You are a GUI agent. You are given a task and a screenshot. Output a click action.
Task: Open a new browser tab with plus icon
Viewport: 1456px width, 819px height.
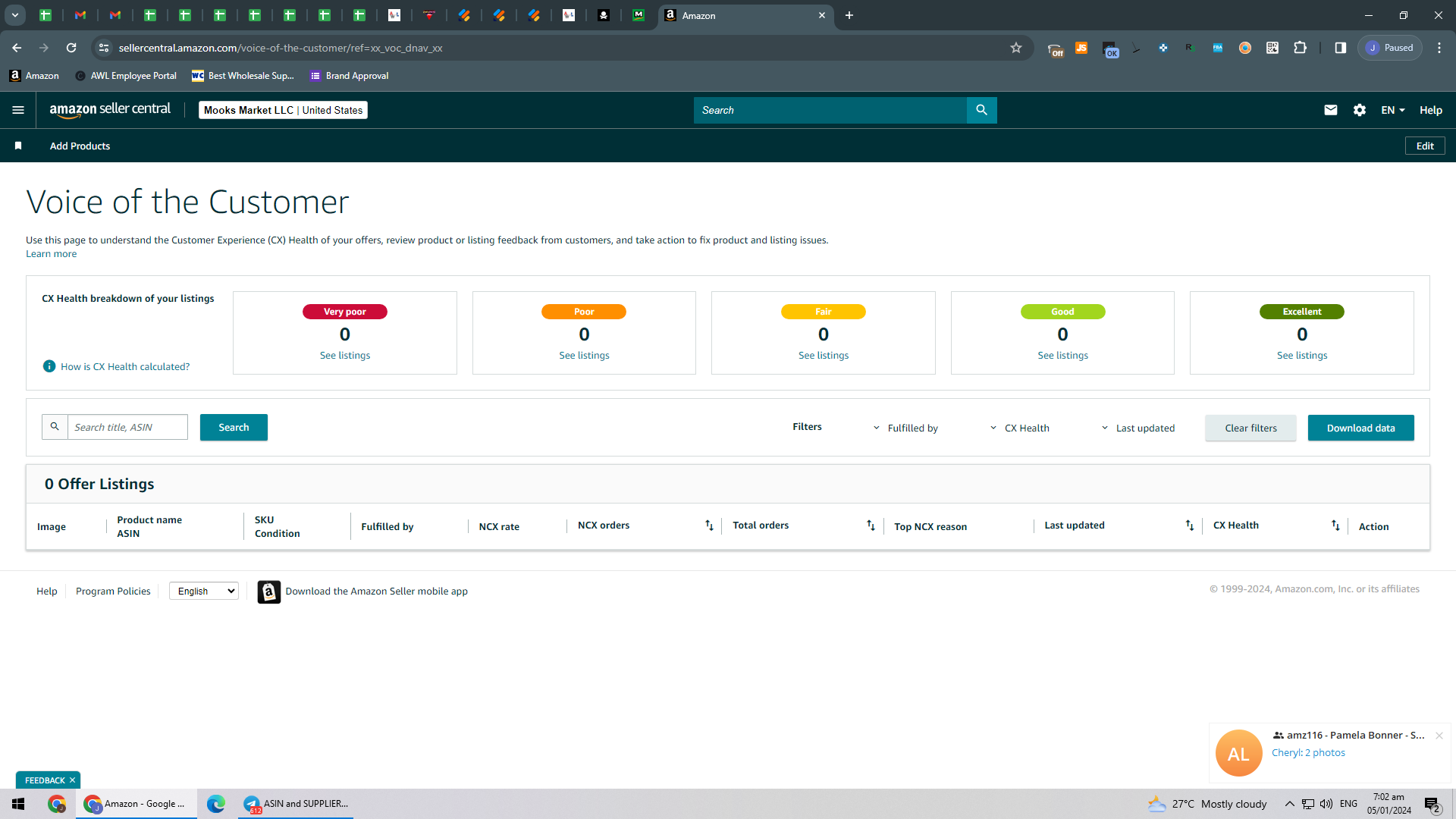[x=849, y=15]
